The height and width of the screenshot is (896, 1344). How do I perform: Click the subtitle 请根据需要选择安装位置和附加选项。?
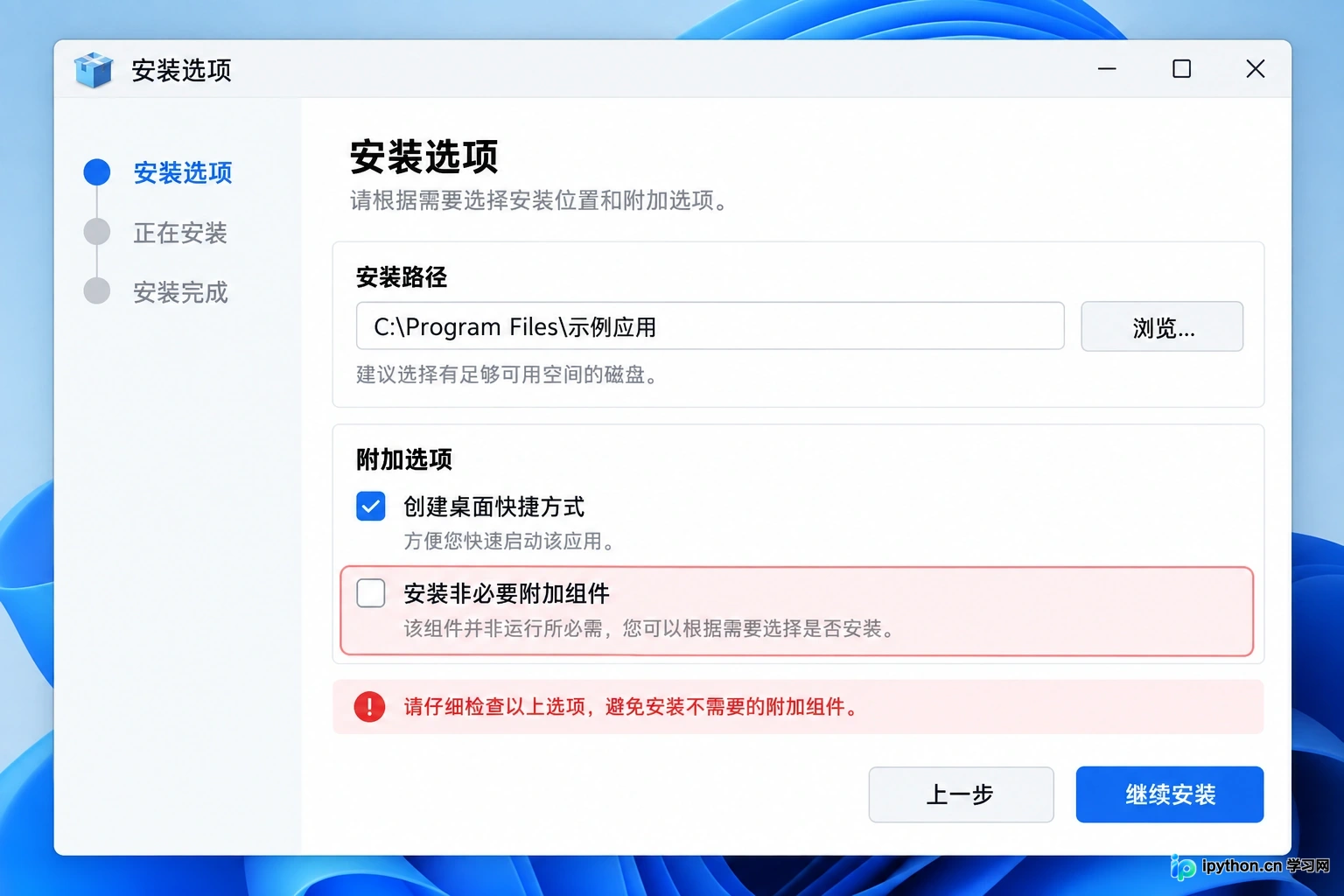(540, 200)
